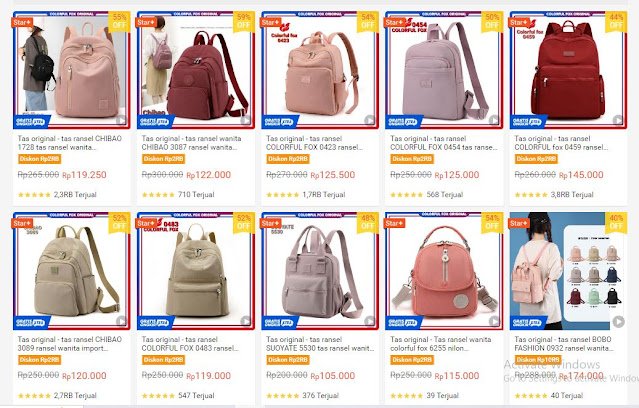
Task: Click Diskon Rp2RB tag on CHIBAO 3087
Action: click(x=163, y=159)
